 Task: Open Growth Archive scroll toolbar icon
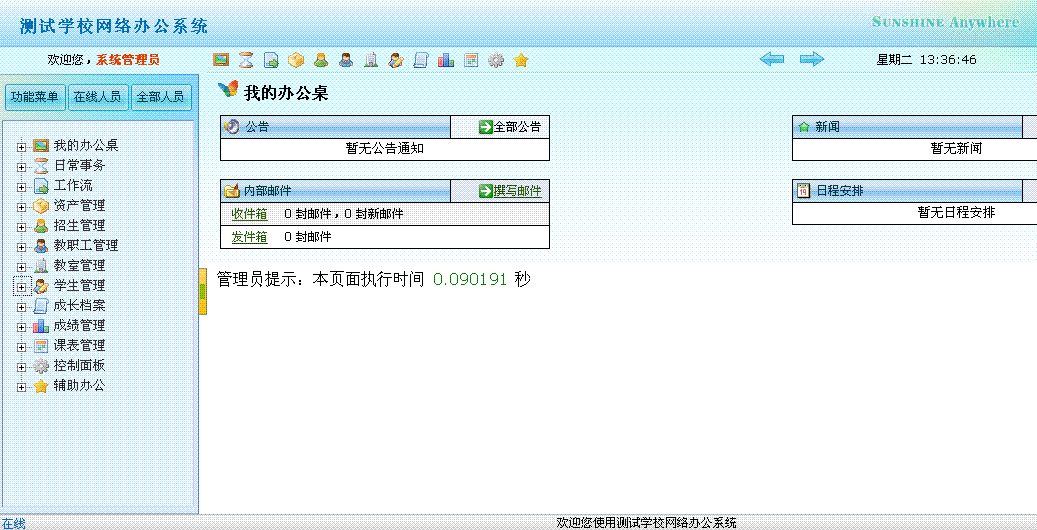pyautogui.click(x=421, y=60)
